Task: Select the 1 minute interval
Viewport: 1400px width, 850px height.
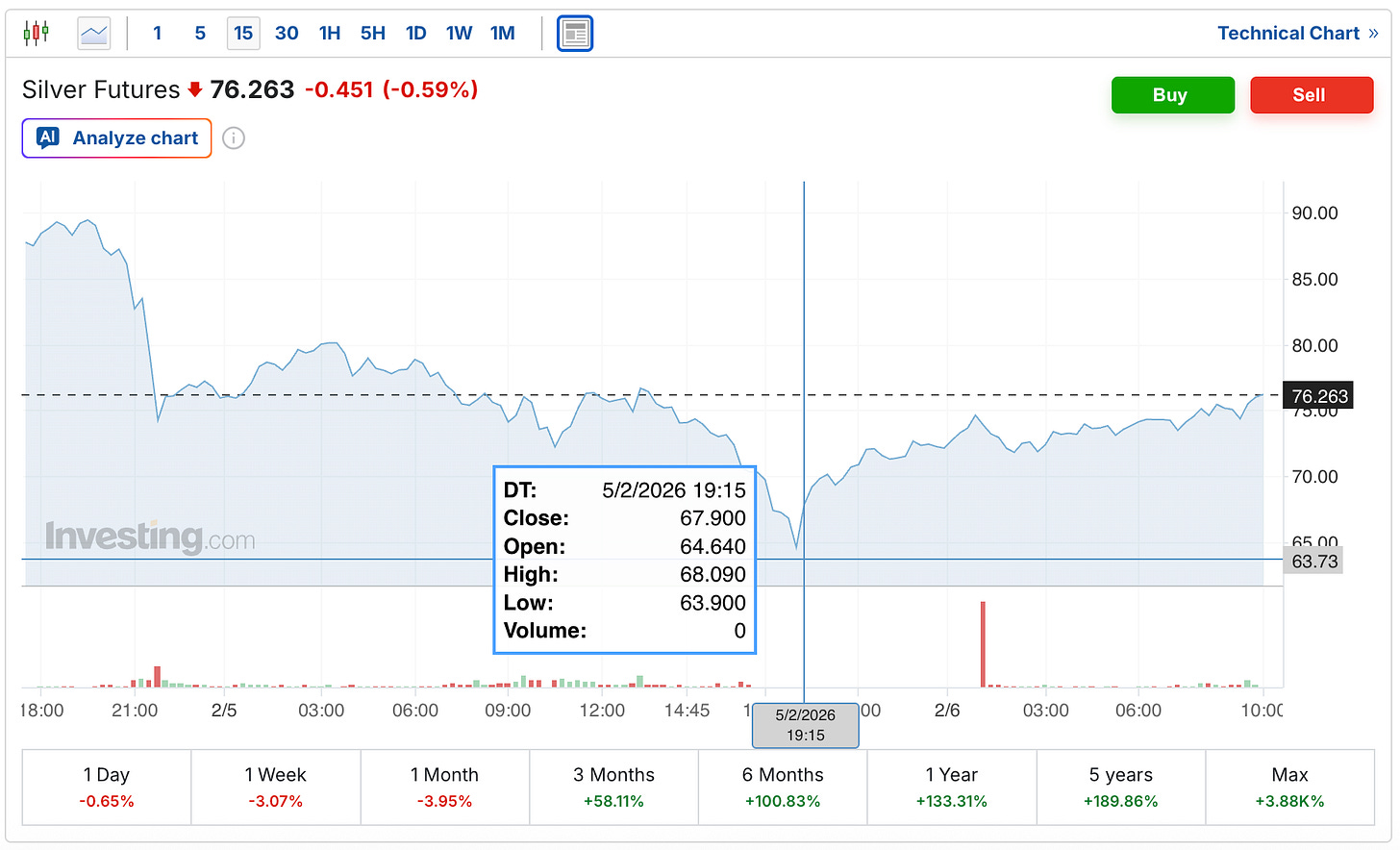Action: (158, 34)
